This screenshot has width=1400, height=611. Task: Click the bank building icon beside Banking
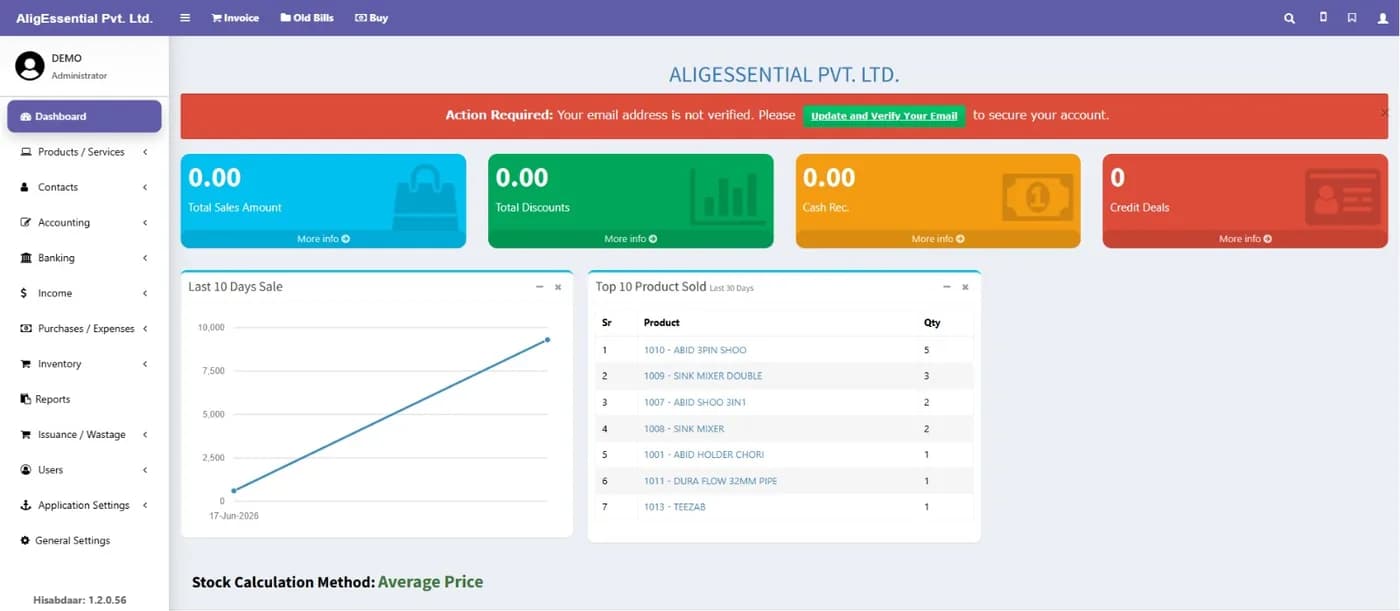[26, 258]
